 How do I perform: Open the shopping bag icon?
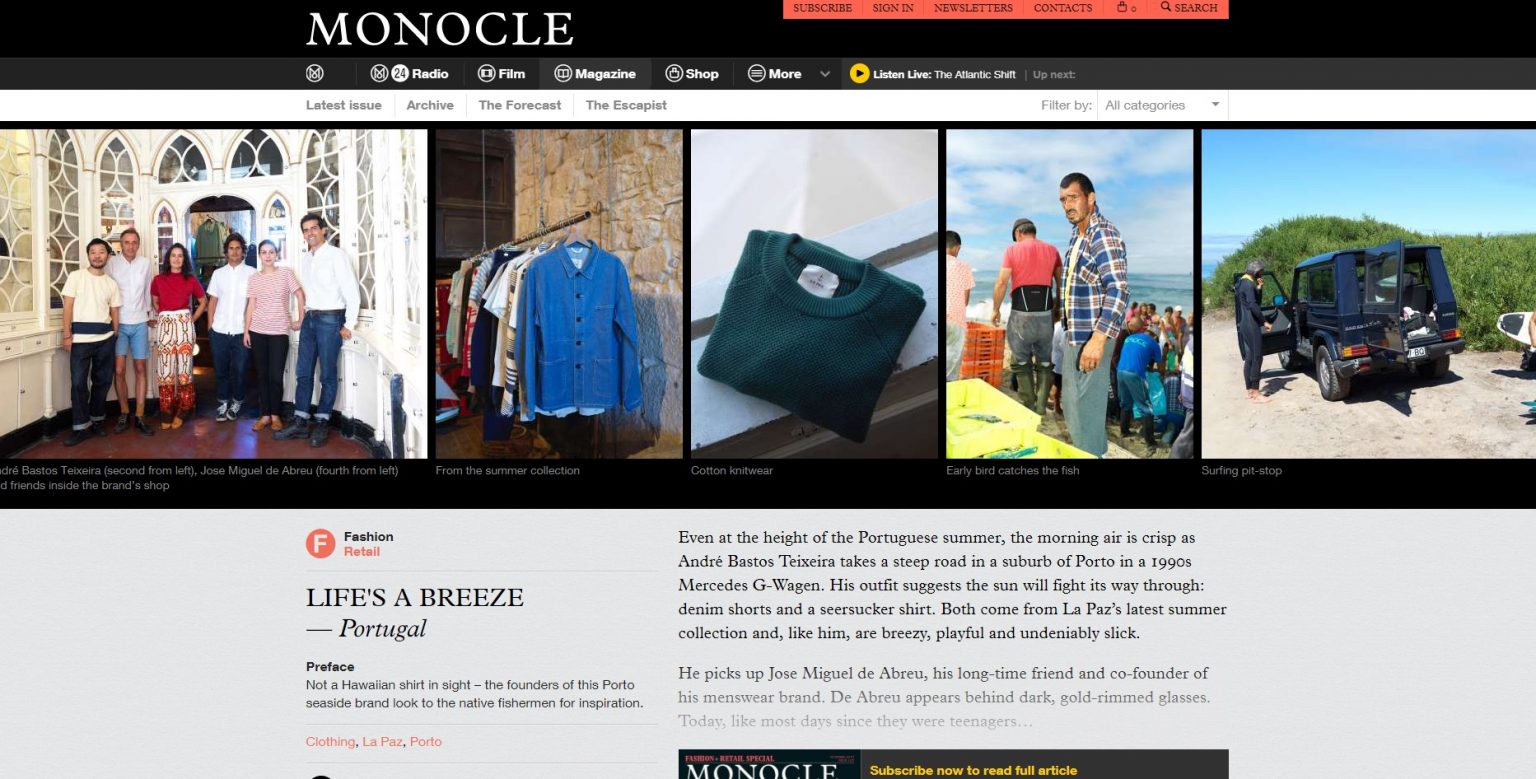tap(1126, 8)
